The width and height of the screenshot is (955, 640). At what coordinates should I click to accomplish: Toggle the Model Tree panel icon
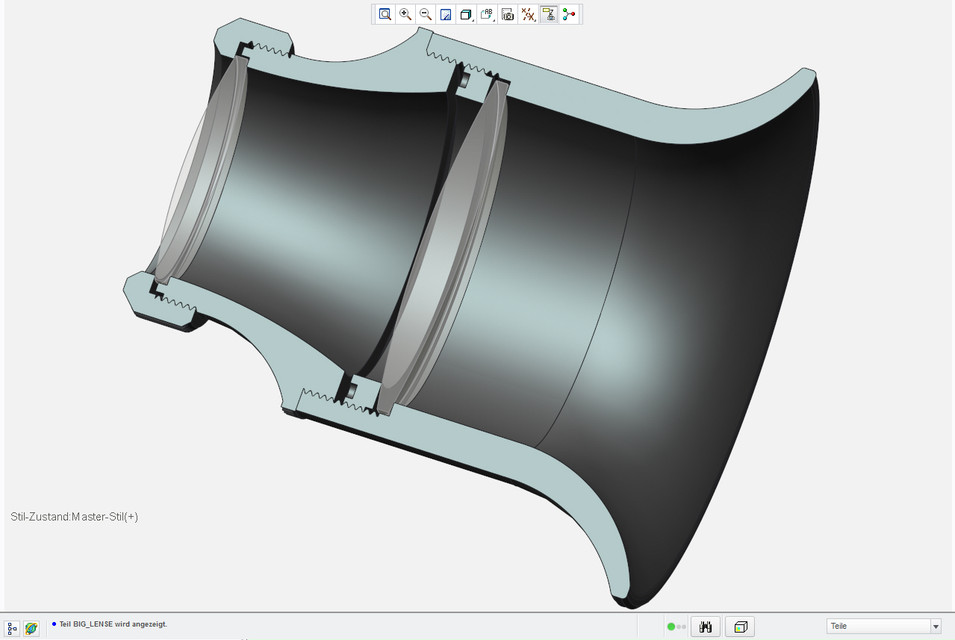click(13, 627)
